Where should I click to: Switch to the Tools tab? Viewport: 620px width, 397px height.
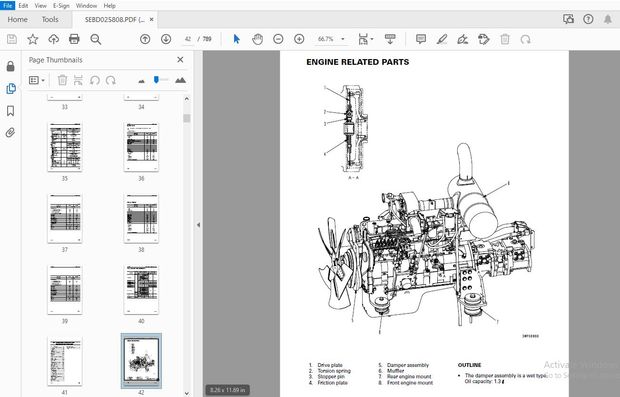[x=50, y=19]
